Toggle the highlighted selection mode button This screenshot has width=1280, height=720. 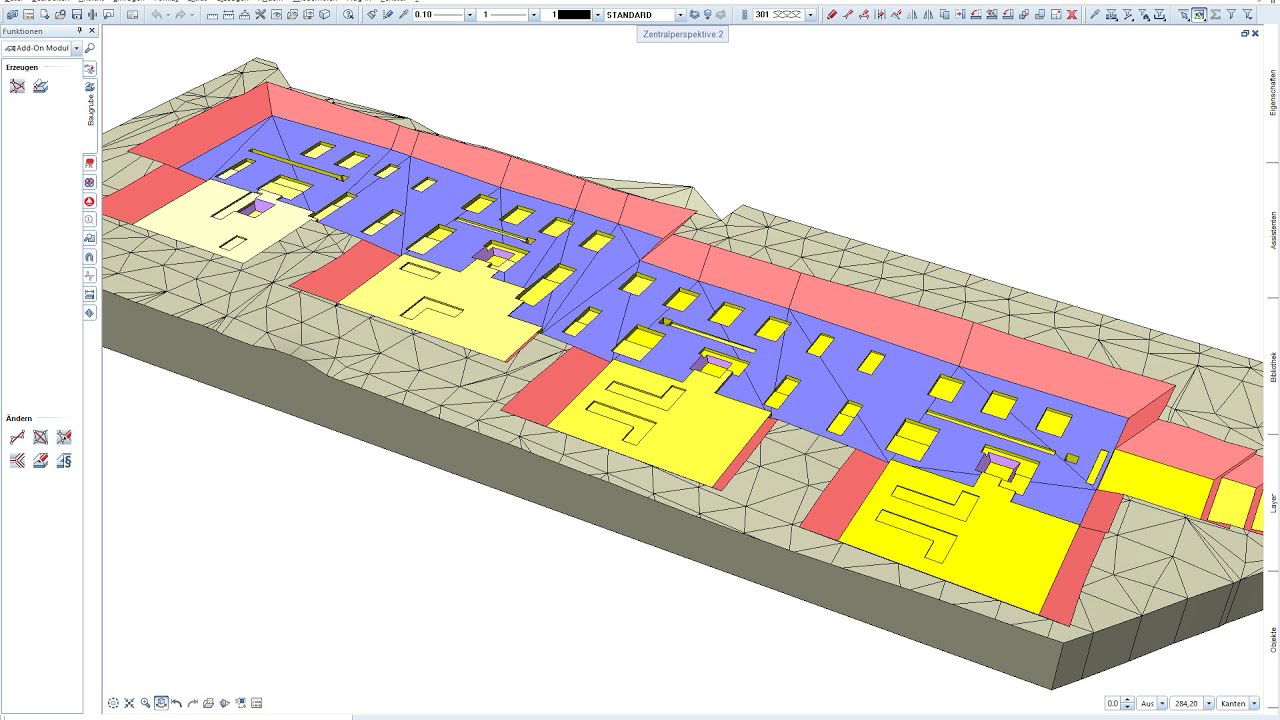pos(1199,15)
